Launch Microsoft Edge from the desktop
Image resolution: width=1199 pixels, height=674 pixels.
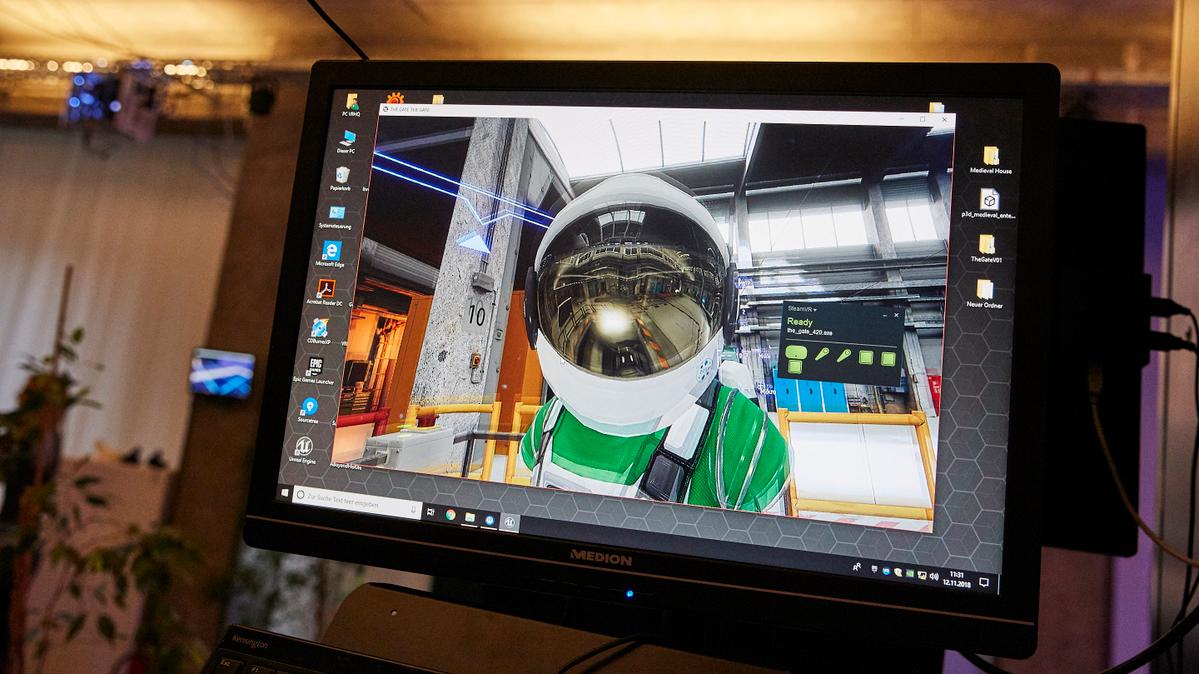pos(330,255)
